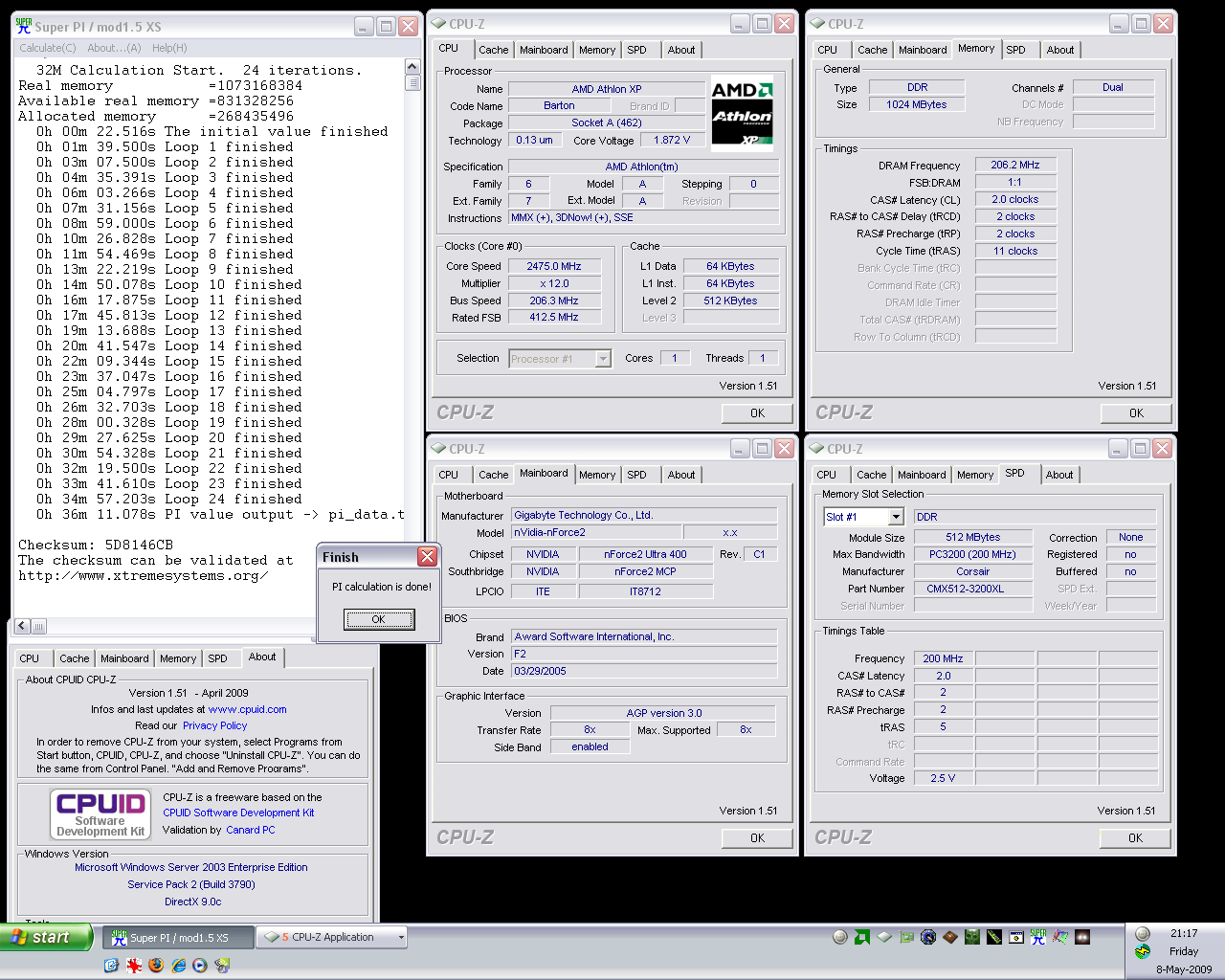Click the Start button
This screenshot has height=980, width=1225.
(x=46, y=937)
